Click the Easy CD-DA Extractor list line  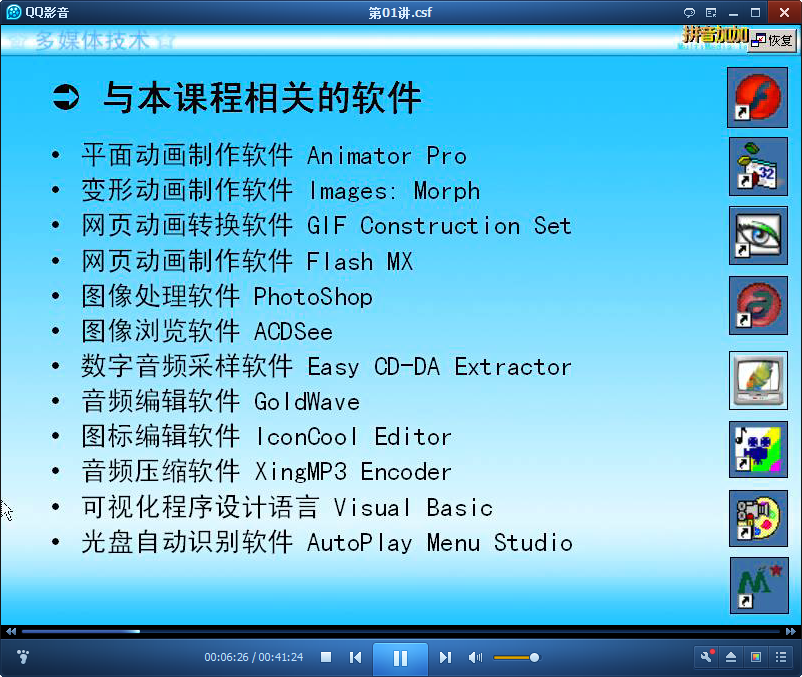[326, 366]
